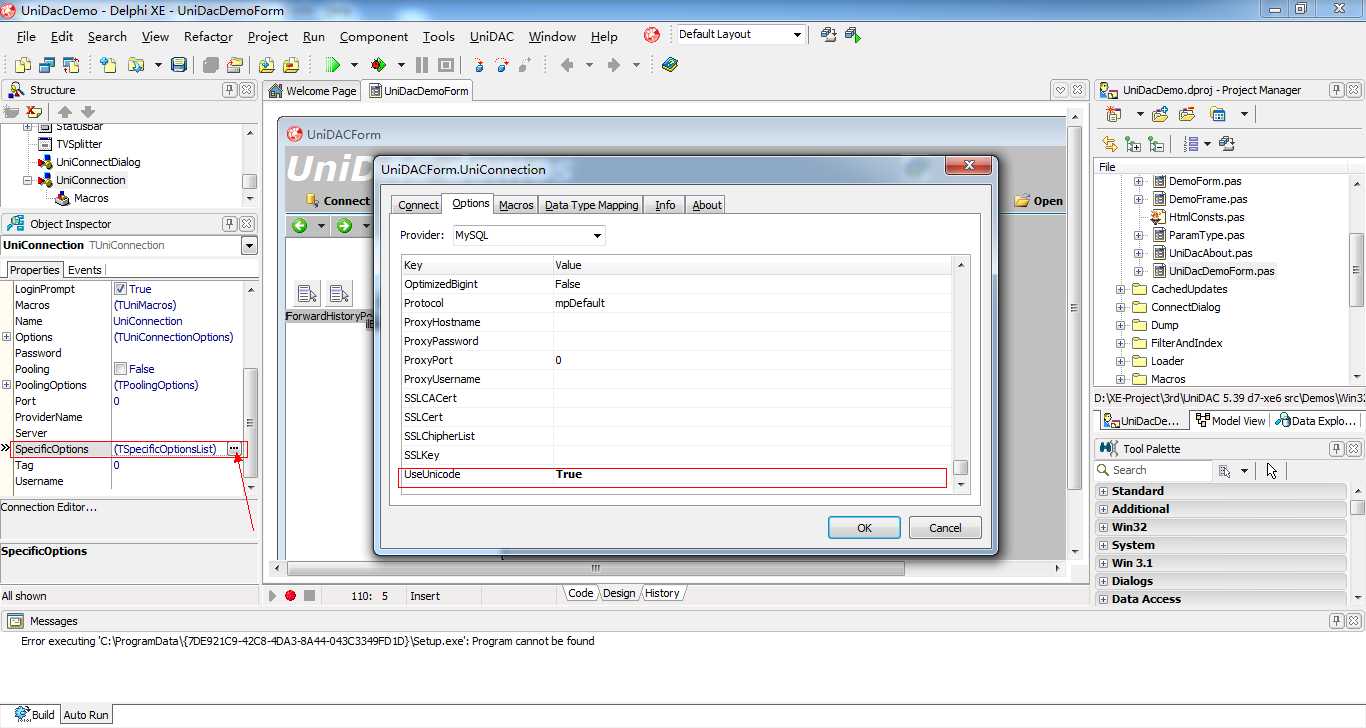Click the options list vertical scrollbar thumb

[961, 467]
